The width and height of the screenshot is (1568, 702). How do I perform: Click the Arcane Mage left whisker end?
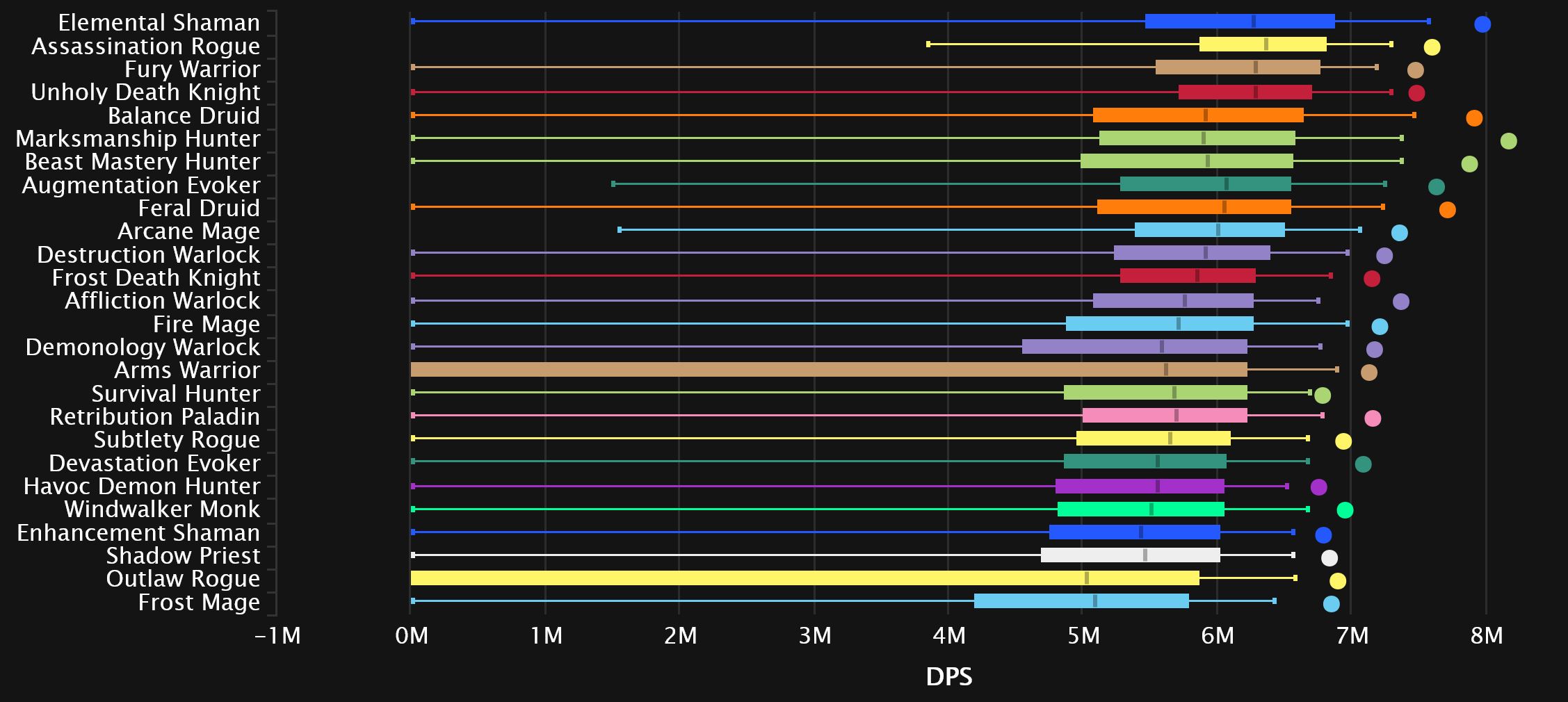coord(620,229)
